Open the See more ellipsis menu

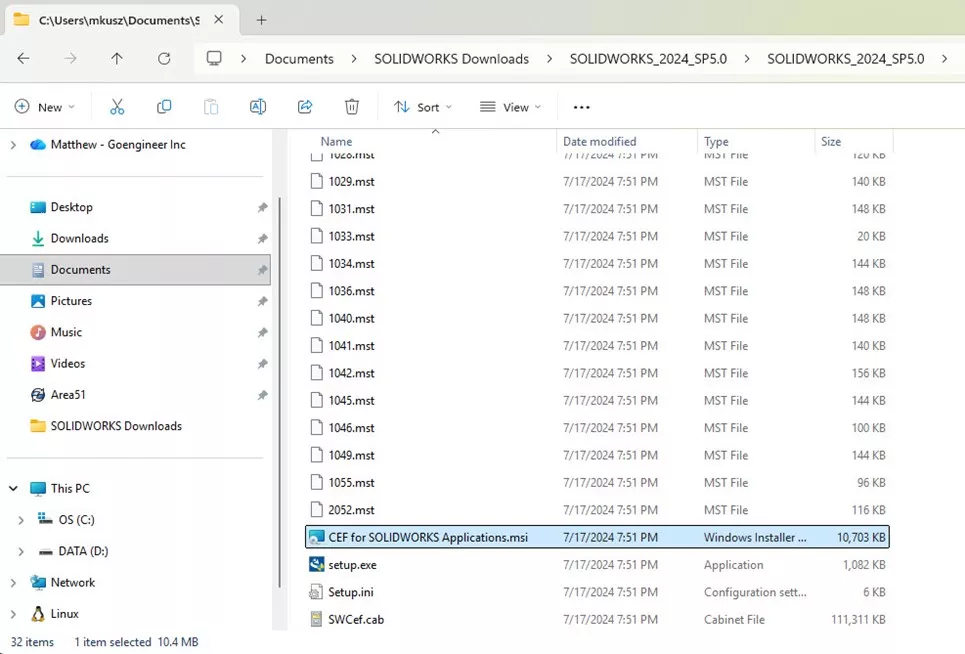tap(580, 106)
